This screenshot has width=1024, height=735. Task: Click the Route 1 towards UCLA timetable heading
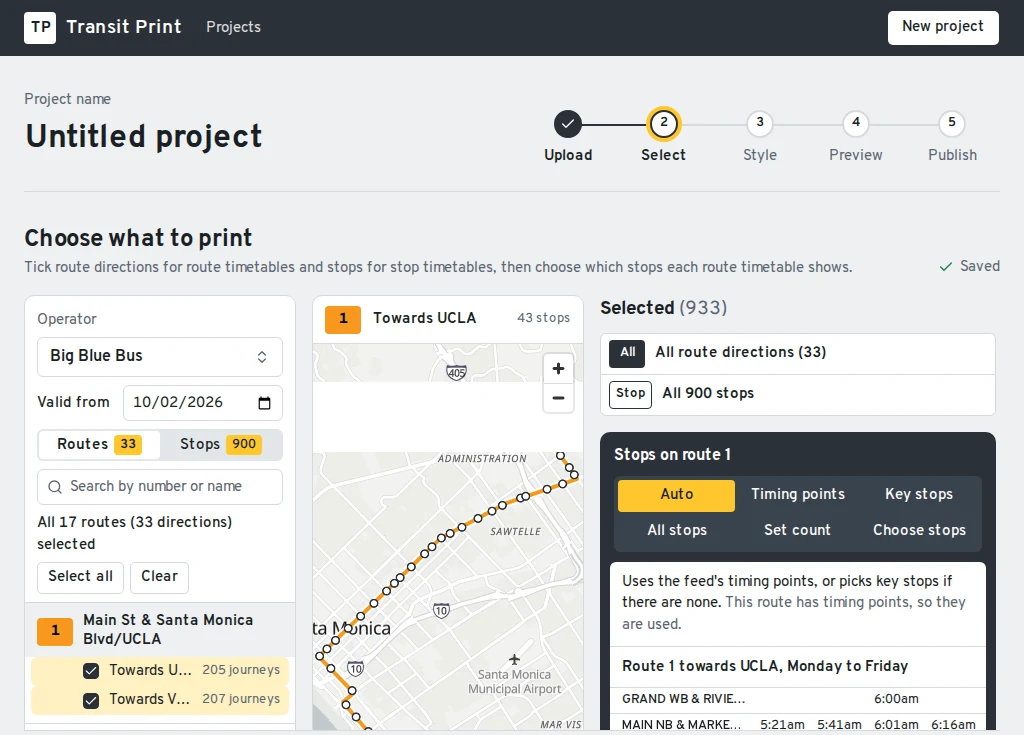(x=765, y=666)
